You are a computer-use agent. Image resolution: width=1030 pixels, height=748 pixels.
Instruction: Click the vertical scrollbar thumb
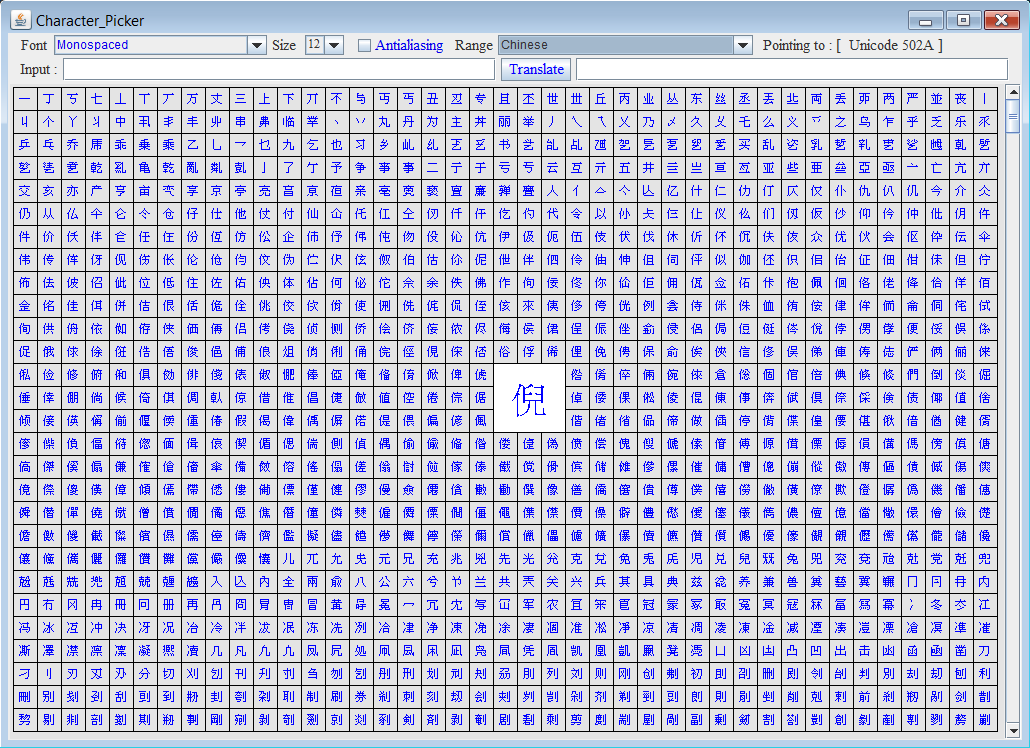[1012, 112]
